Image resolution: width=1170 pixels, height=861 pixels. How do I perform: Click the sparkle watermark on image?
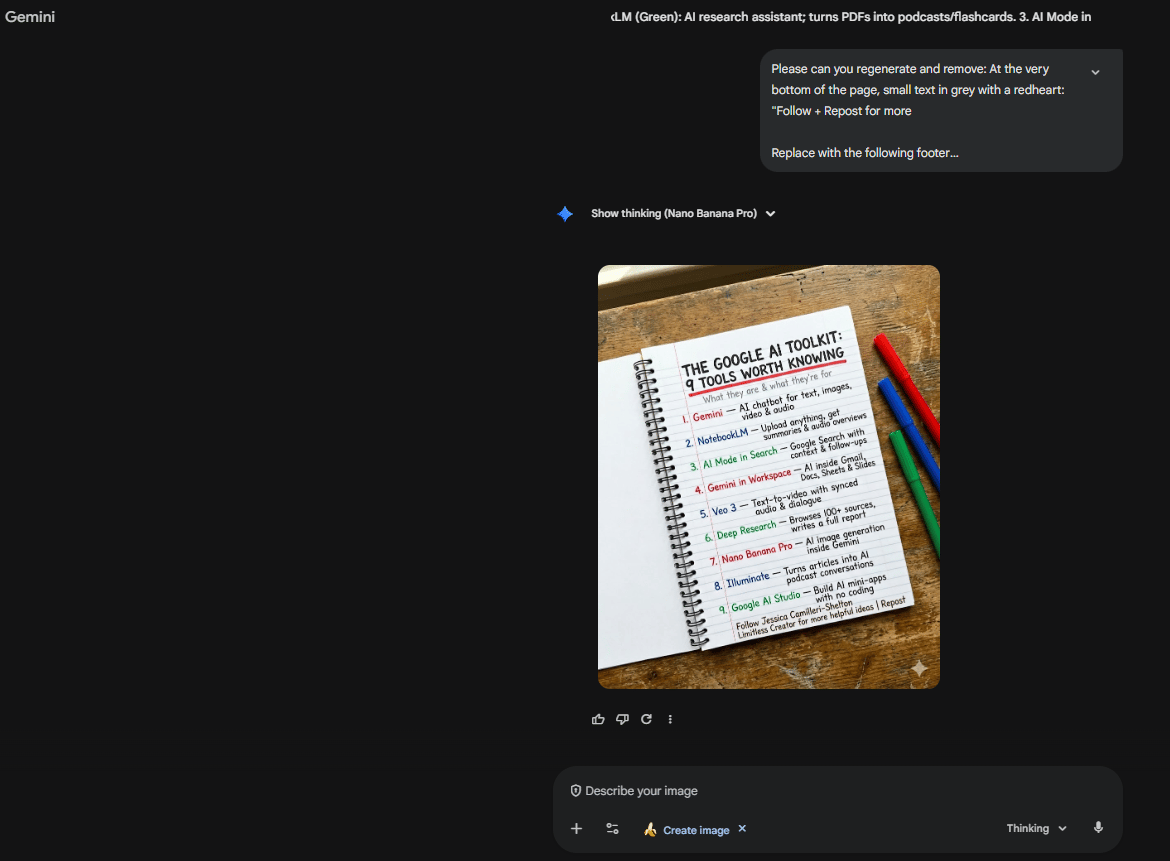point(919,669)
